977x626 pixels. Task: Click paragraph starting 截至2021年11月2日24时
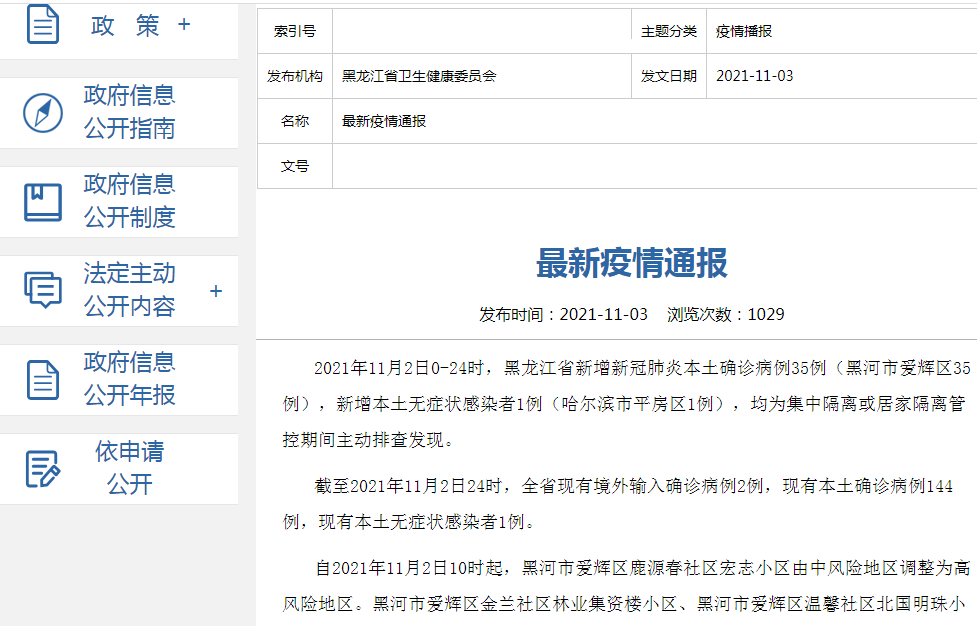click(x=617, y=504)
